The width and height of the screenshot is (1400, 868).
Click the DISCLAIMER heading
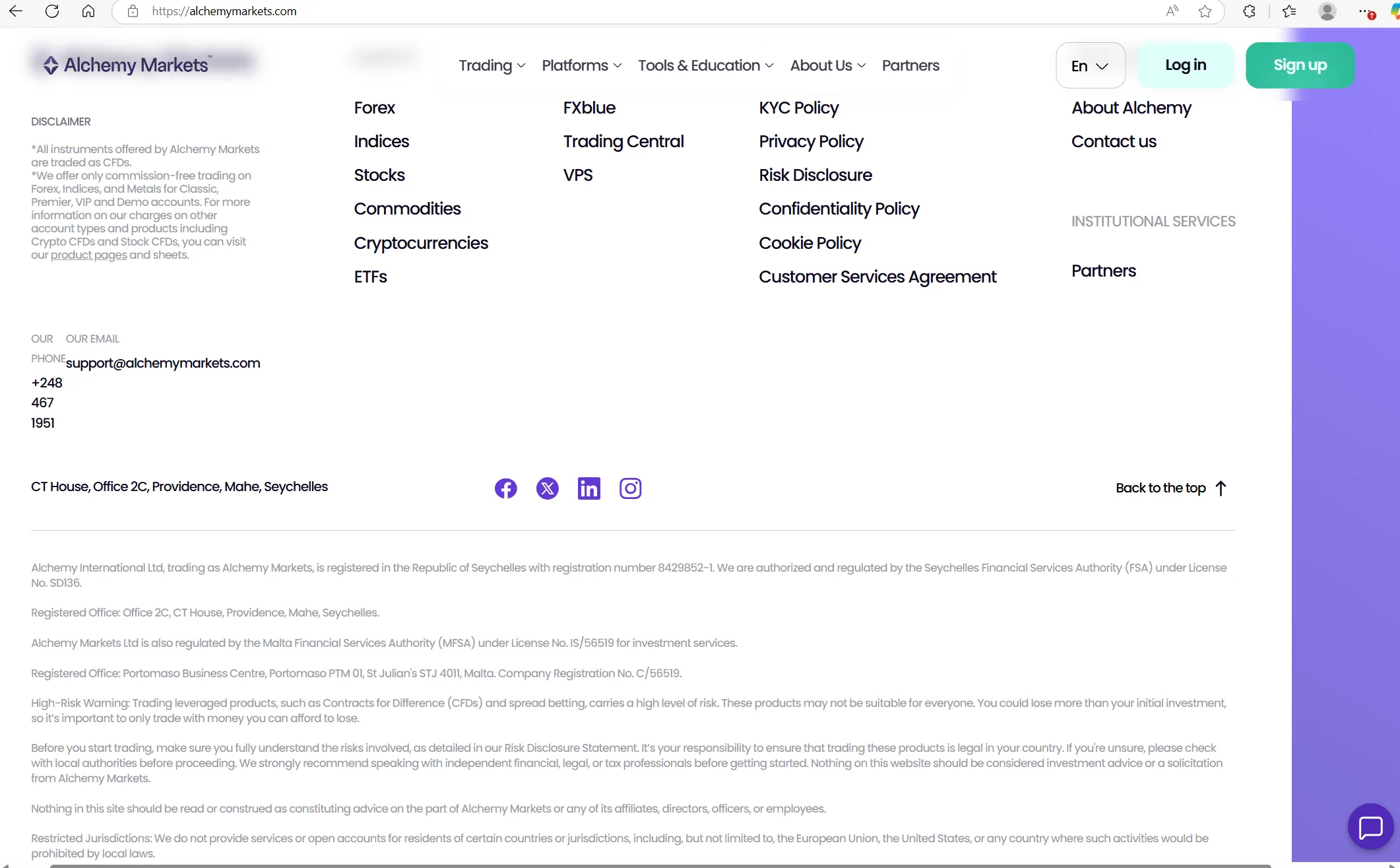pos(61,121)
